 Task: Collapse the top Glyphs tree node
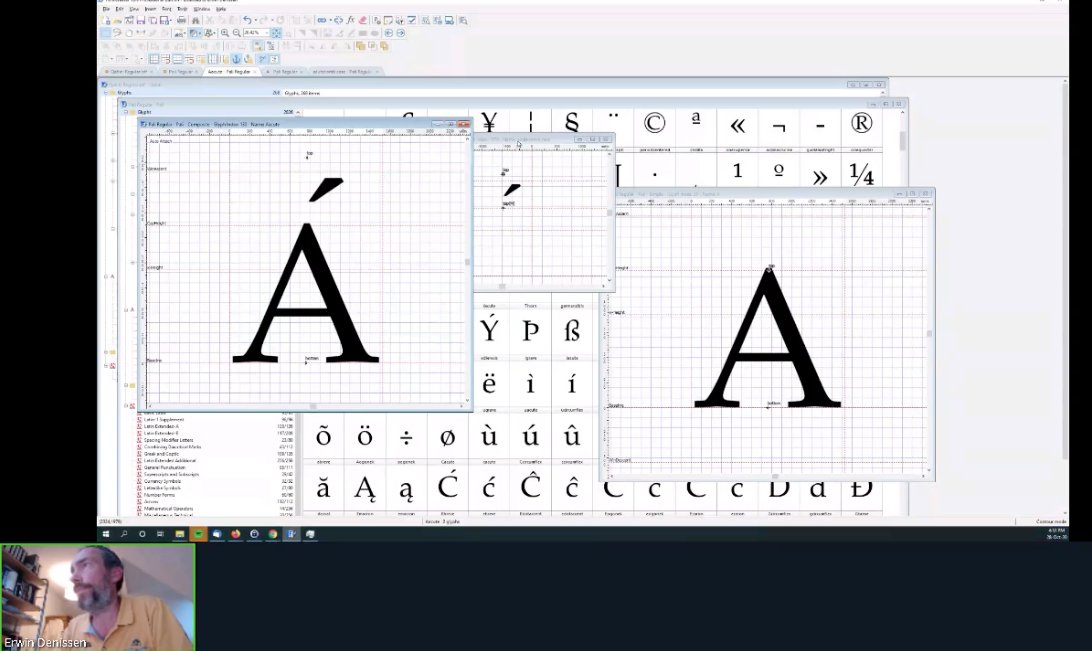(106, 93)
